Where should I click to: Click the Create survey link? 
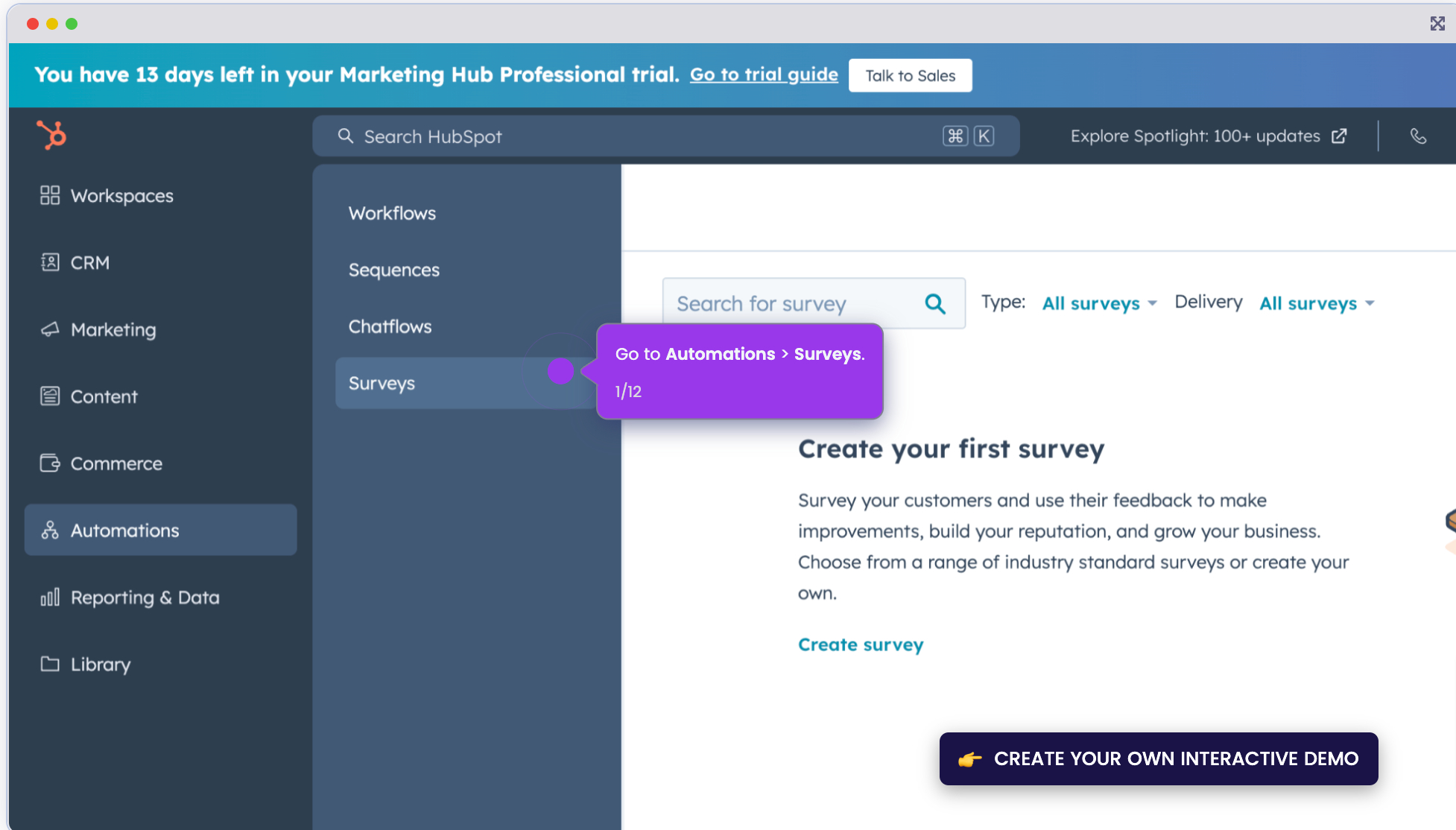click(860, 644)
